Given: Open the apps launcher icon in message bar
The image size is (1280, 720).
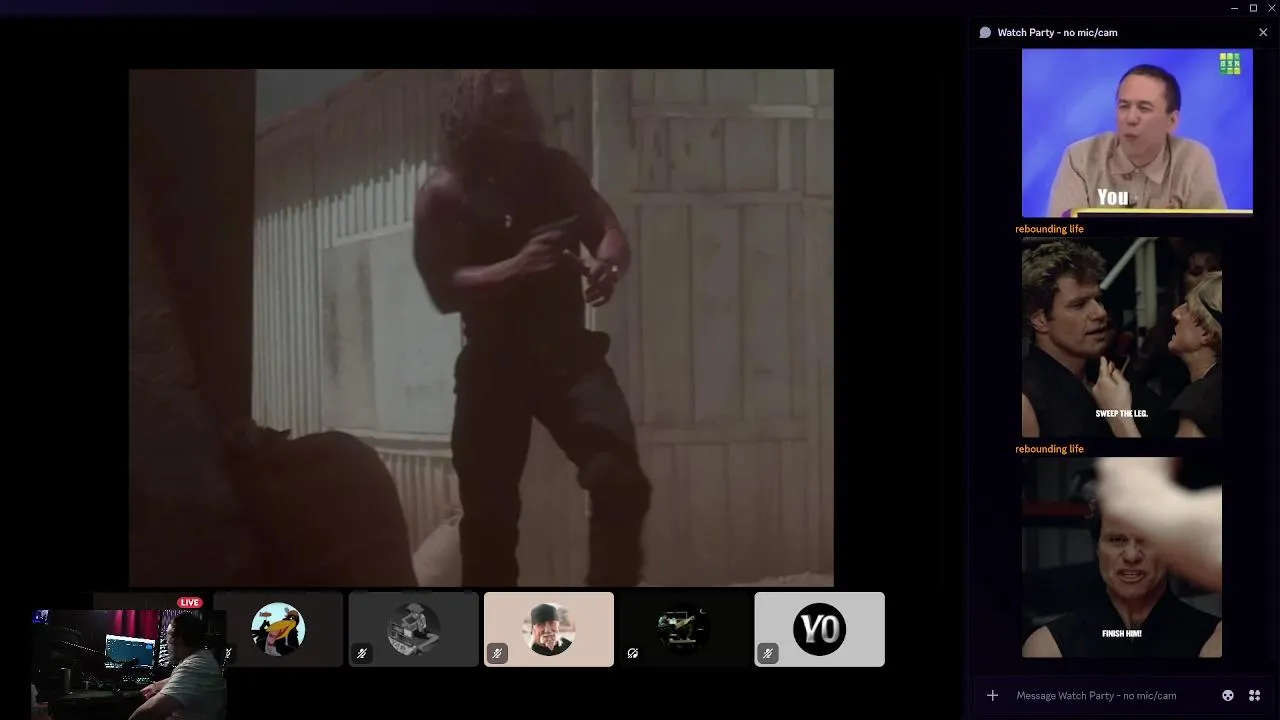Looking at the screenshot, I should (x=1254, y=695).
